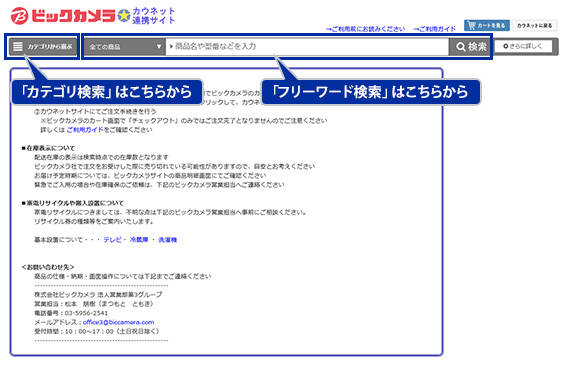Focus the 商品名や型番などを入力 search field
The image size is (568, 366).
(307, 46)
